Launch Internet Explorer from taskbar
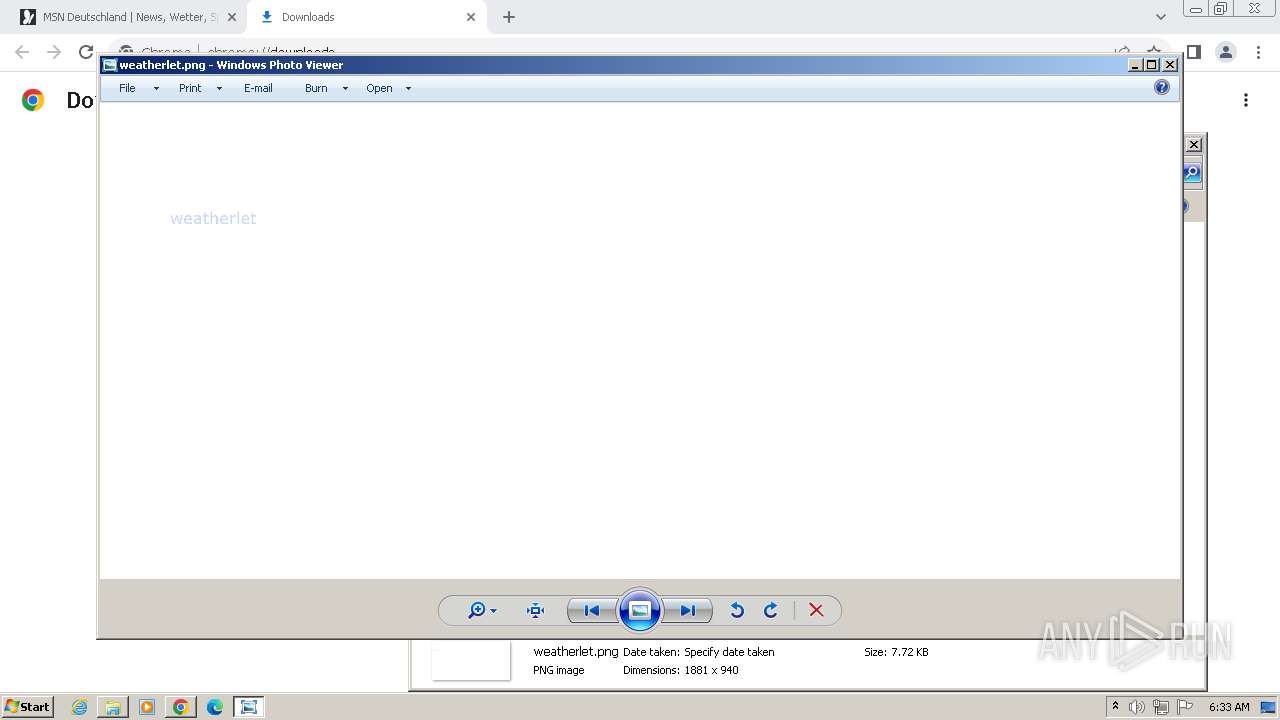The image size is (1280, 720). [79, 707]
